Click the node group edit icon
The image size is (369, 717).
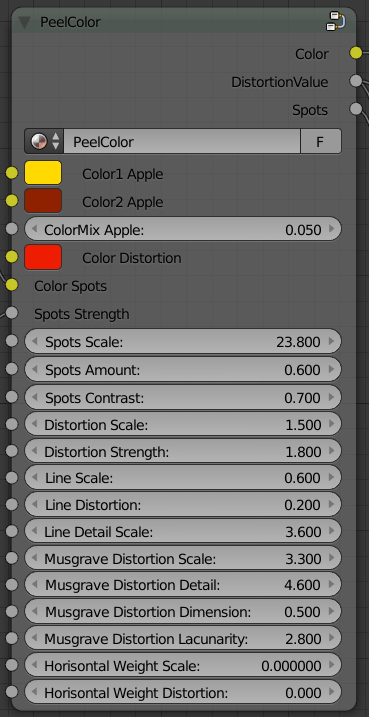[x=335, y=21]
